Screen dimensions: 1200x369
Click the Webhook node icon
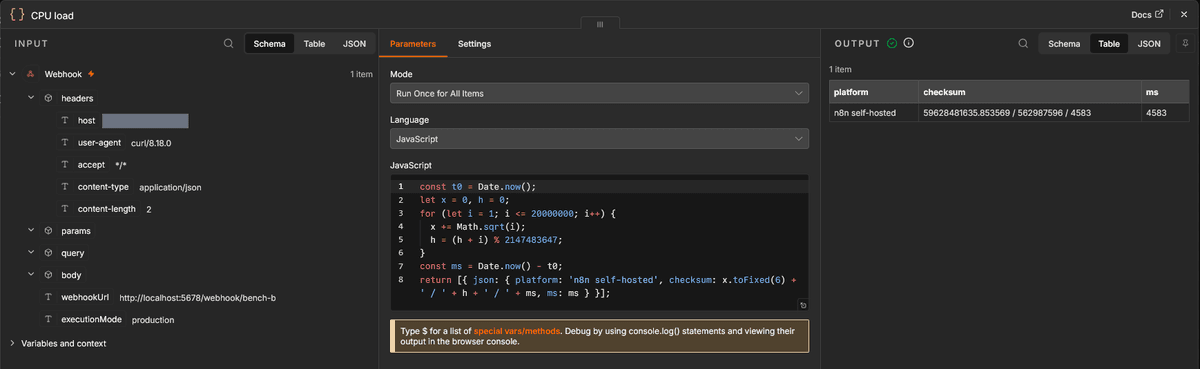(x=31, y=74)
